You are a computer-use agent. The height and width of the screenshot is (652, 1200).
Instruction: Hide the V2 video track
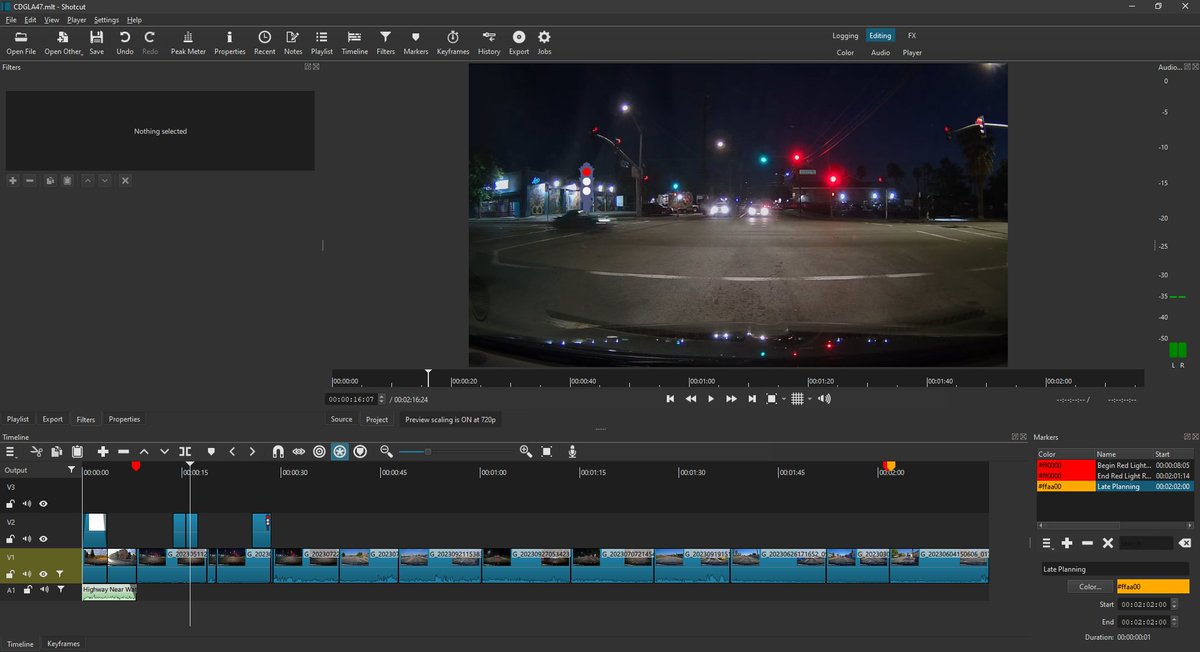(x=44, y=538)
